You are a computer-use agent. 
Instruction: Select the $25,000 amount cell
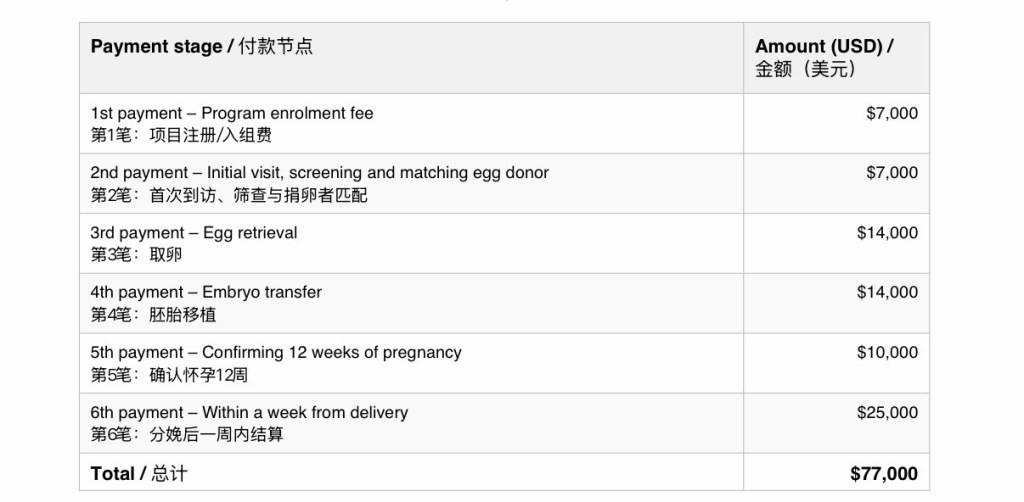tap(887, 413)
